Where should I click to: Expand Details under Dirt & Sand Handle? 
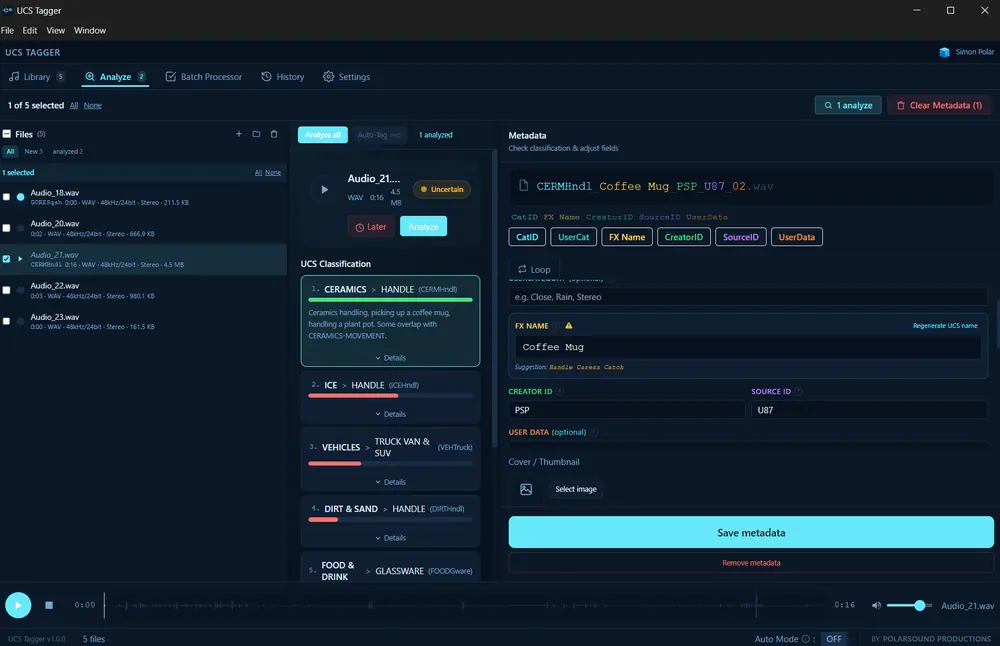(x=390, y=538)
